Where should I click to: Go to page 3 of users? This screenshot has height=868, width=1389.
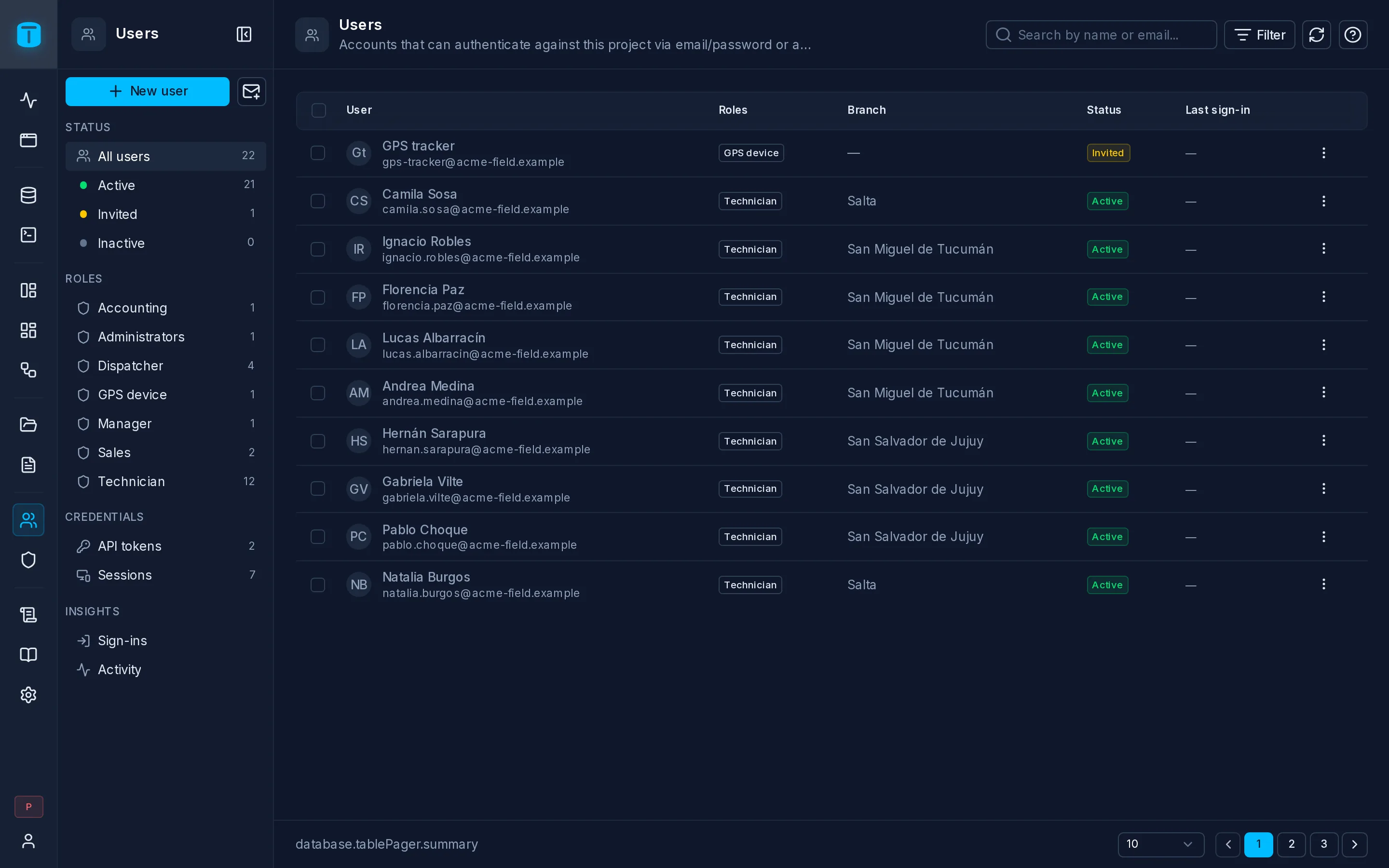(1323, 844)
